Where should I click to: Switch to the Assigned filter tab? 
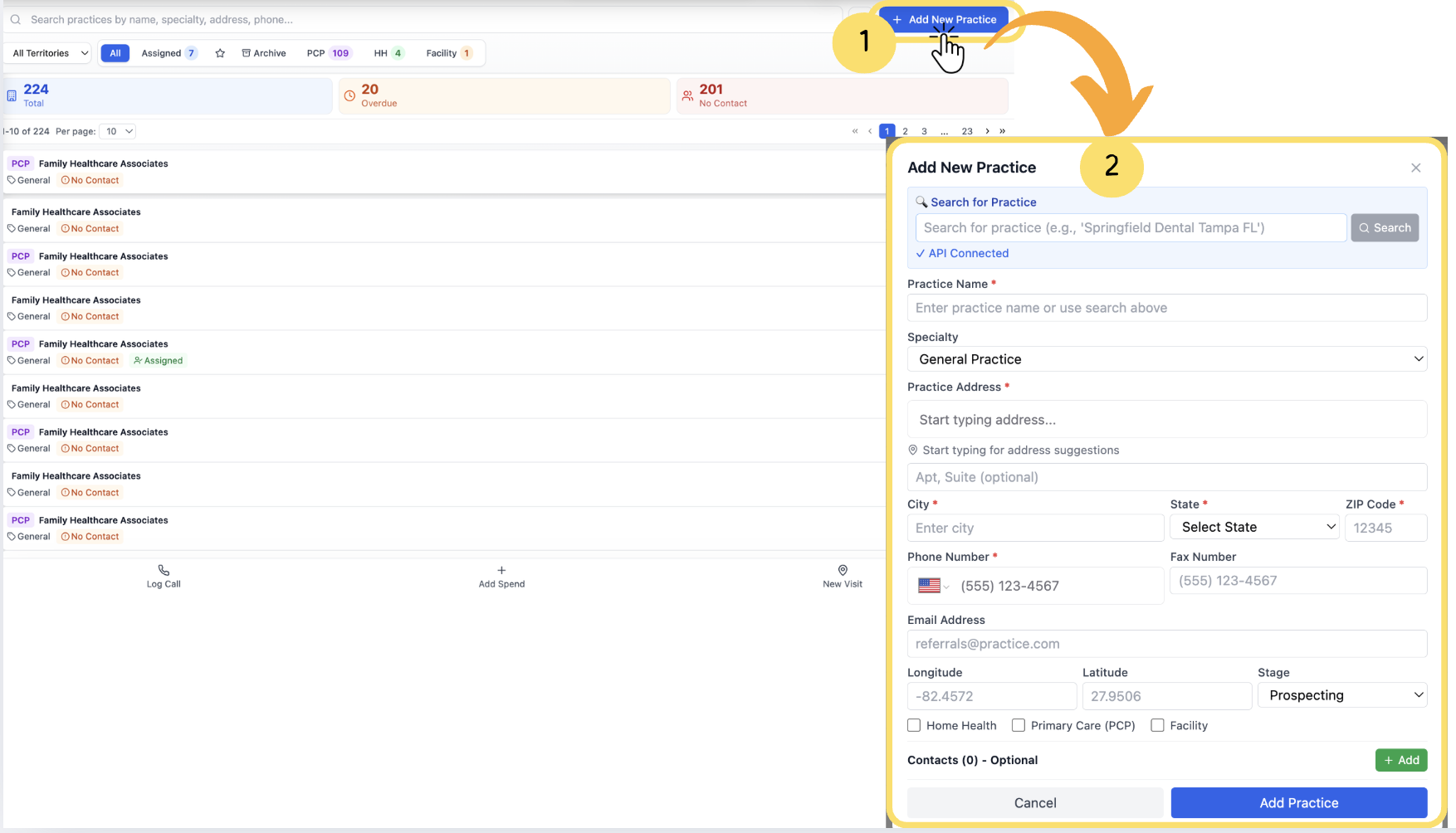pos(169,53)
